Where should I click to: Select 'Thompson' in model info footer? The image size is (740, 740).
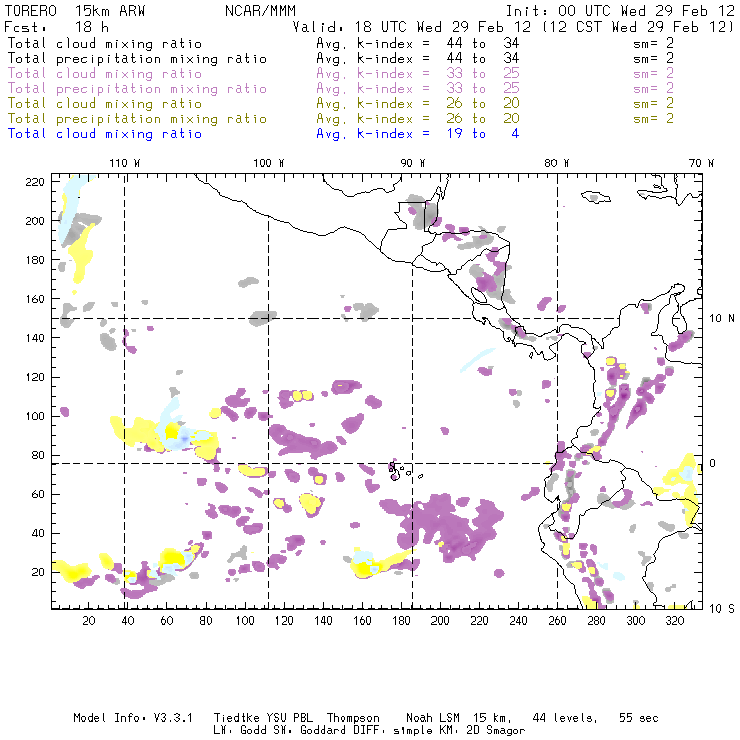coord(353,718)
